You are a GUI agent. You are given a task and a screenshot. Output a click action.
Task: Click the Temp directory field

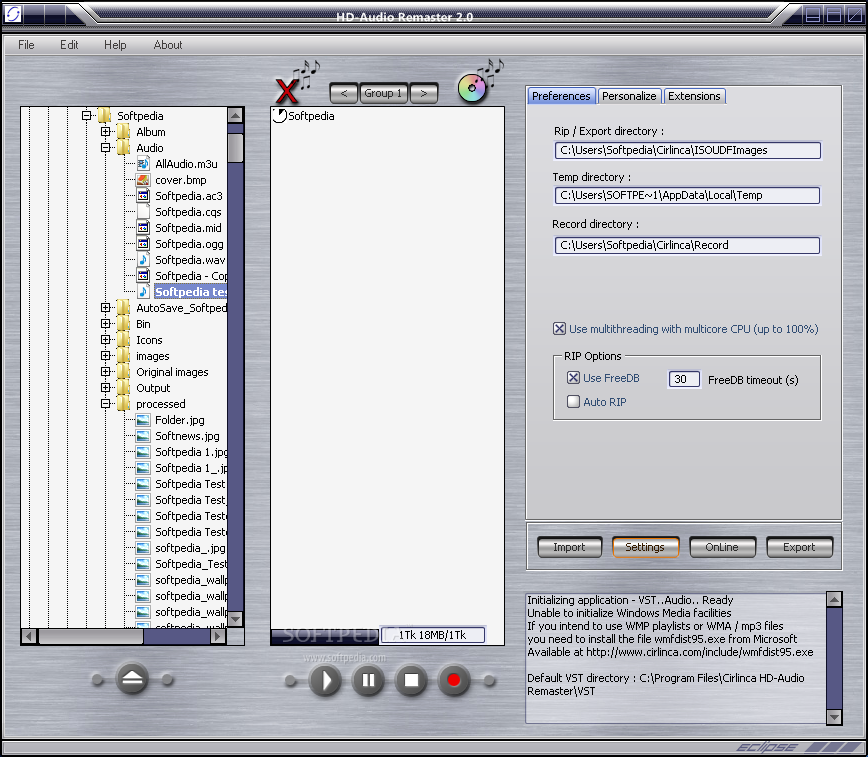click(688, 195)
